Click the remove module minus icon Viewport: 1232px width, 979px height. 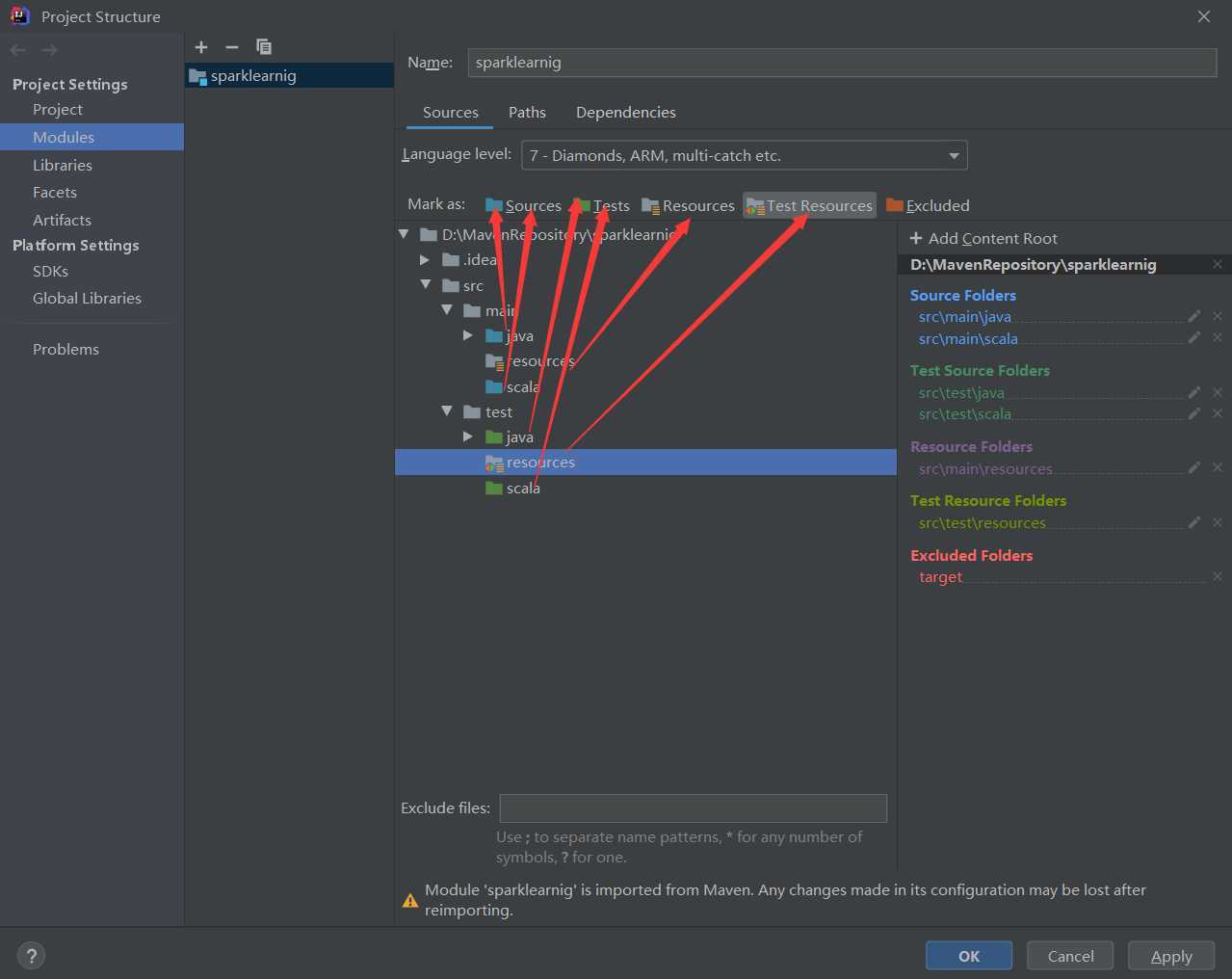coord(231,46)
